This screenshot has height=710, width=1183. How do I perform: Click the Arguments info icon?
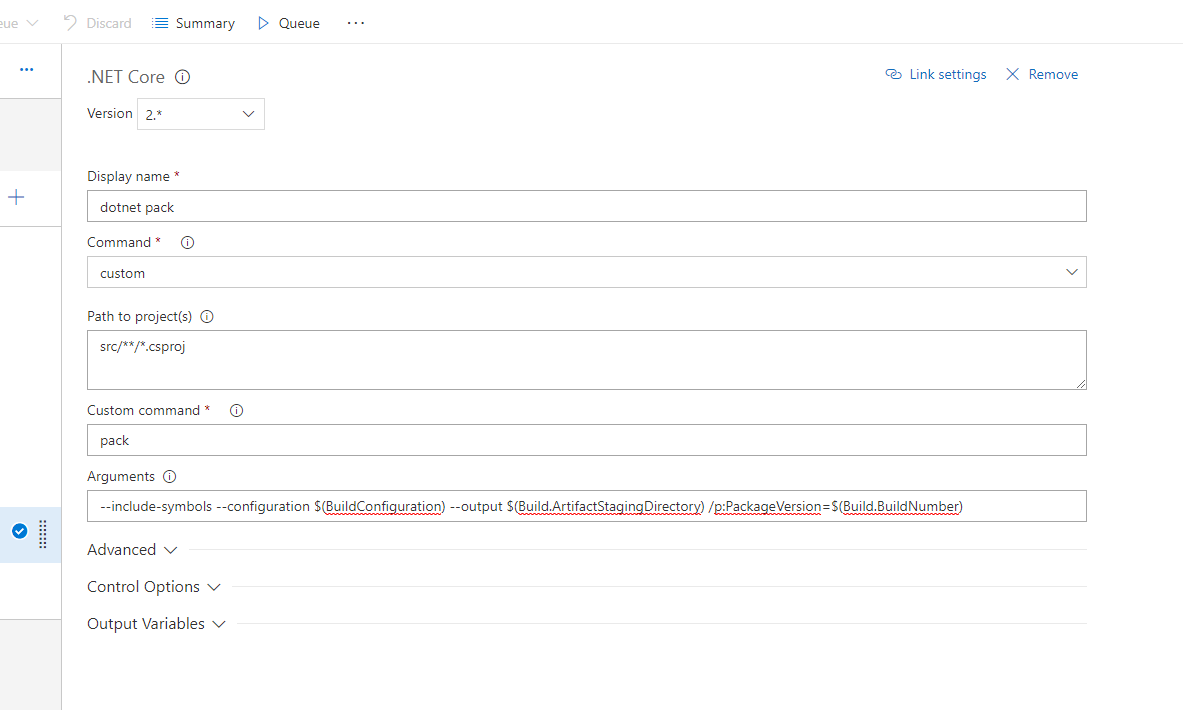tap(170, 476)
